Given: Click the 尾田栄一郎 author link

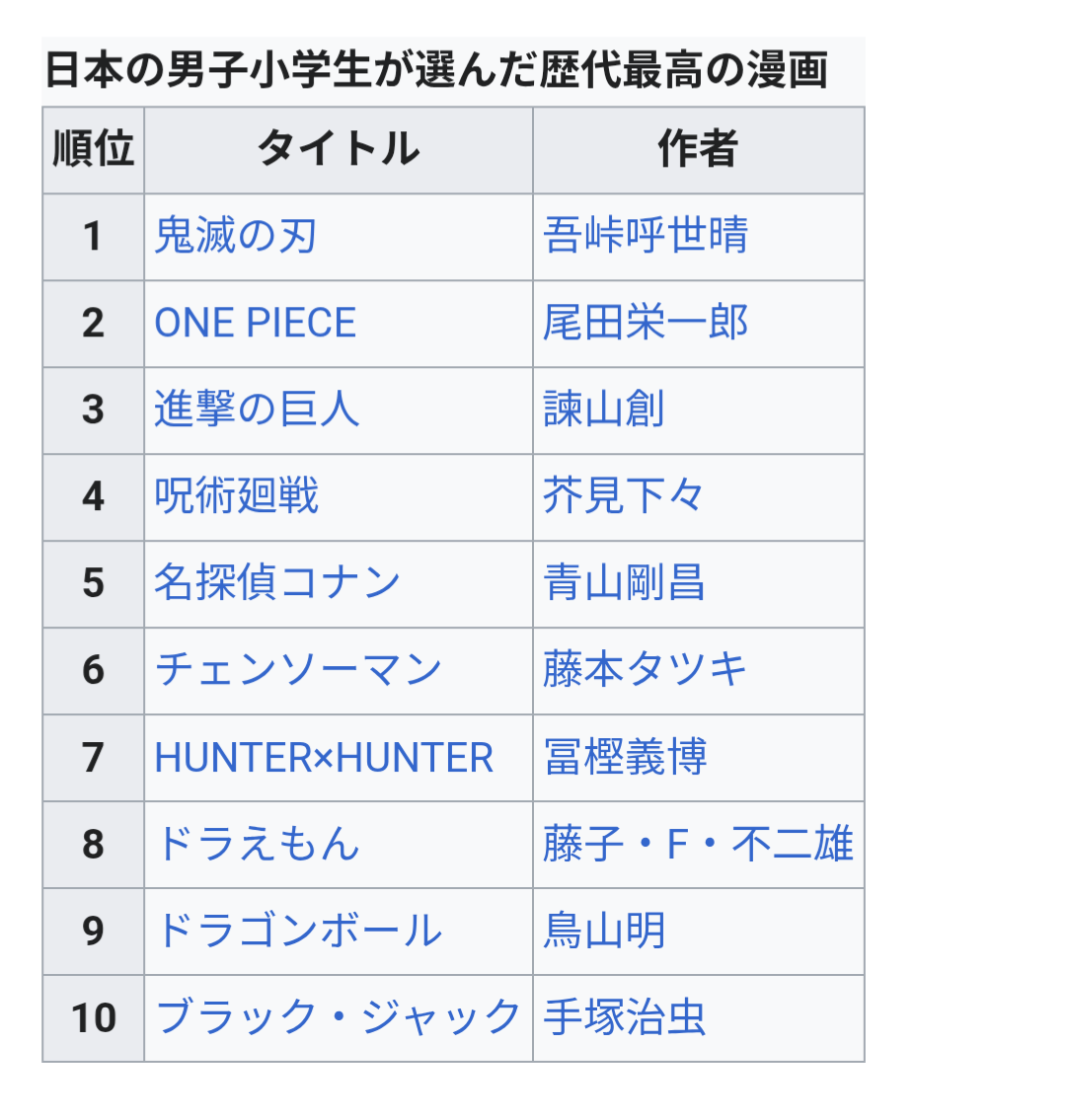Looking at the screenshot, I should coord(646,324).
